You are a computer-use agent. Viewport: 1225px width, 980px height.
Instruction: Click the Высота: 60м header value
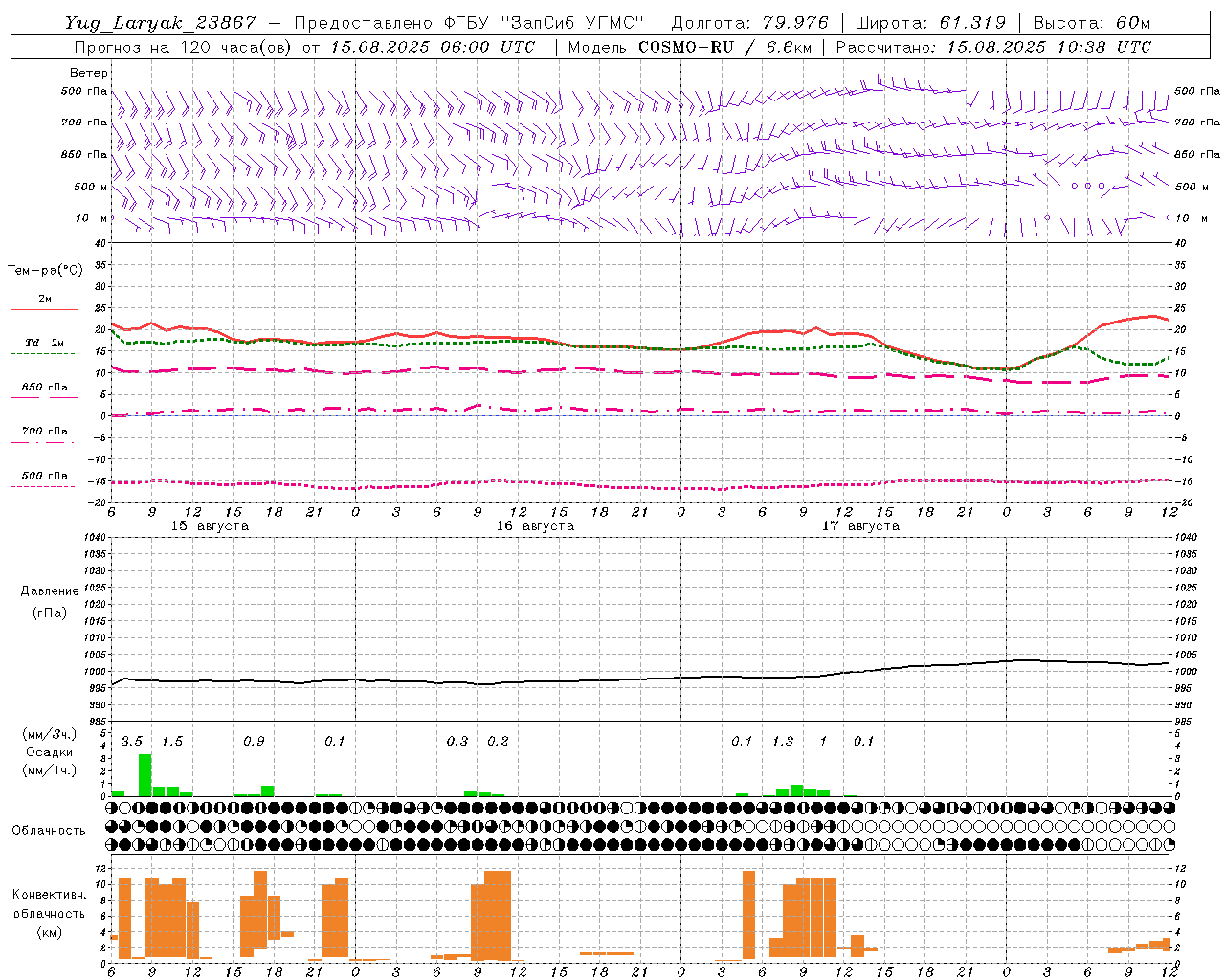[x=1092, y=23]
